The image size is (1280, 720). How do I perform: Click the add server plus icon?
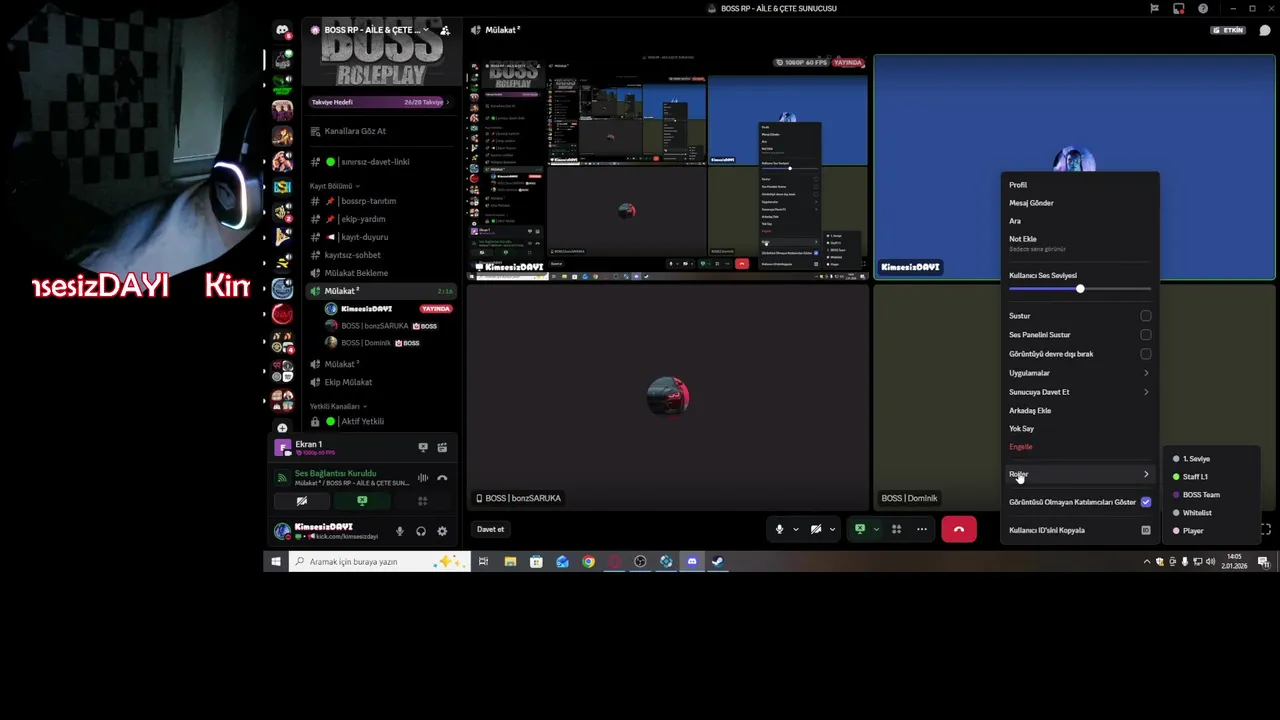pos(282,428)
